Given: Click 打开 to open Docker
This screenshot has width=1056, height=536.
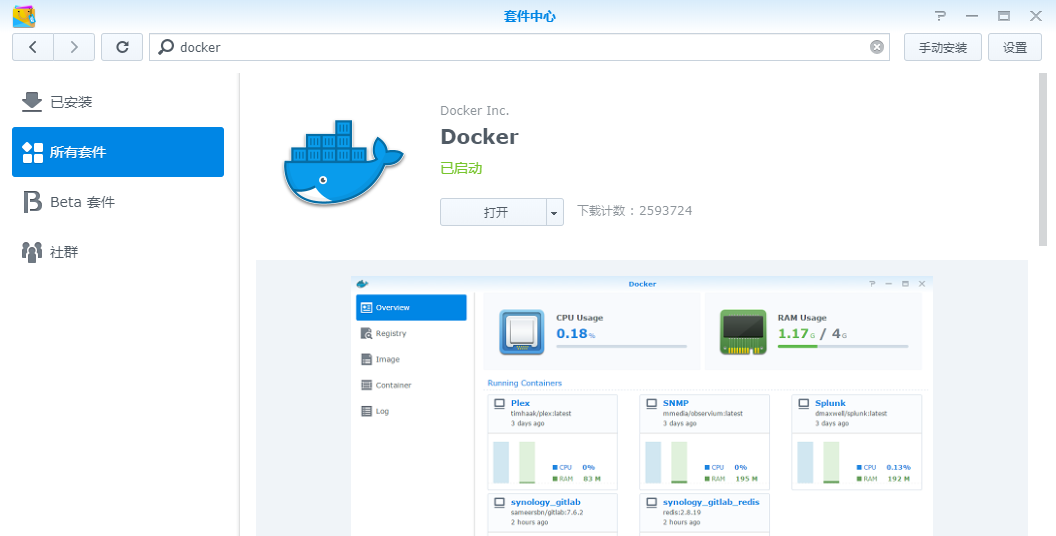Looking at the screenshot, I should [x=494, y=212].
